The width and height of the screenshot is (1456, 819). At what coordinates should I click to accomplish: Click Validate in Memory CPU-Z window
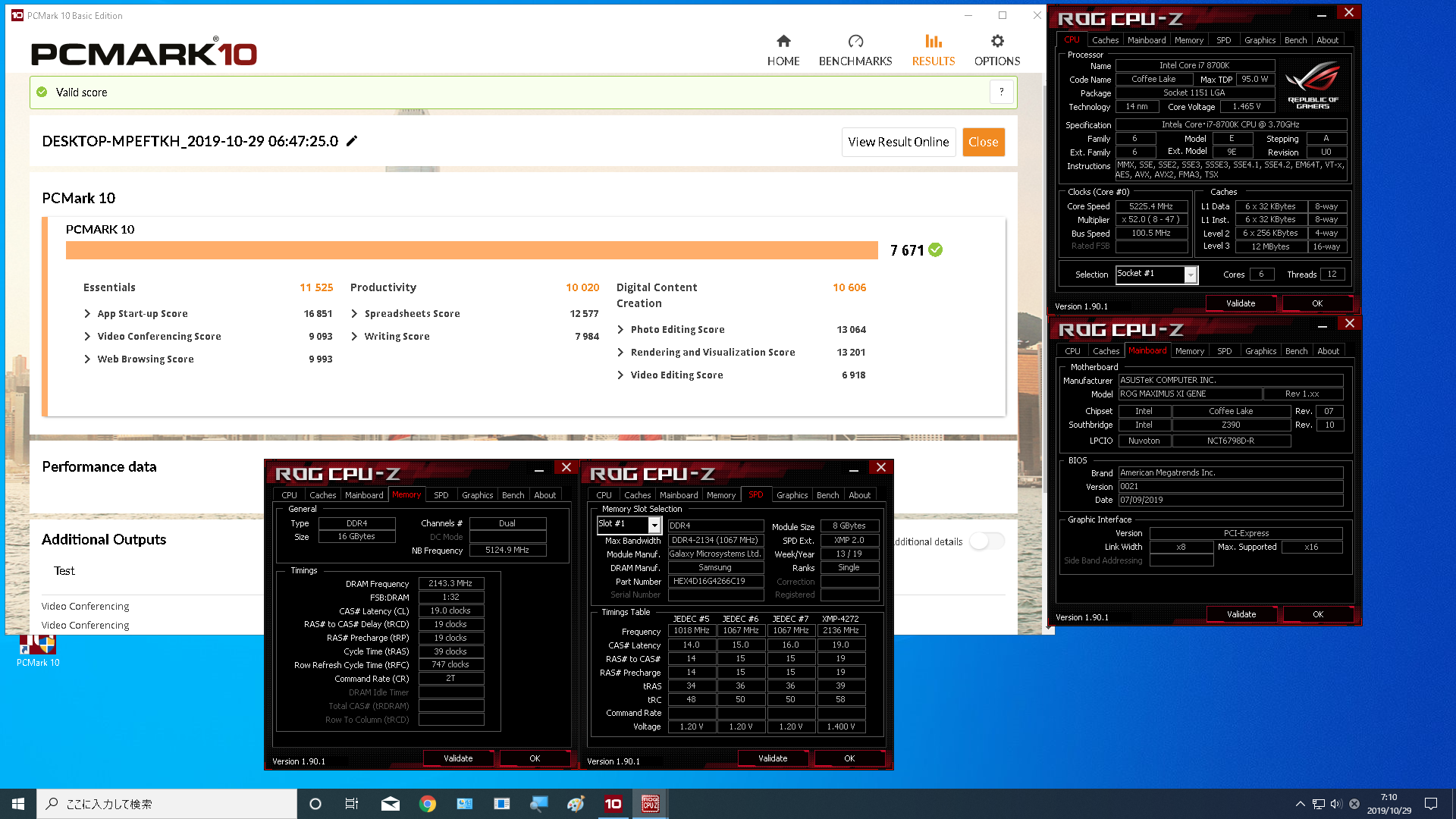458,758
